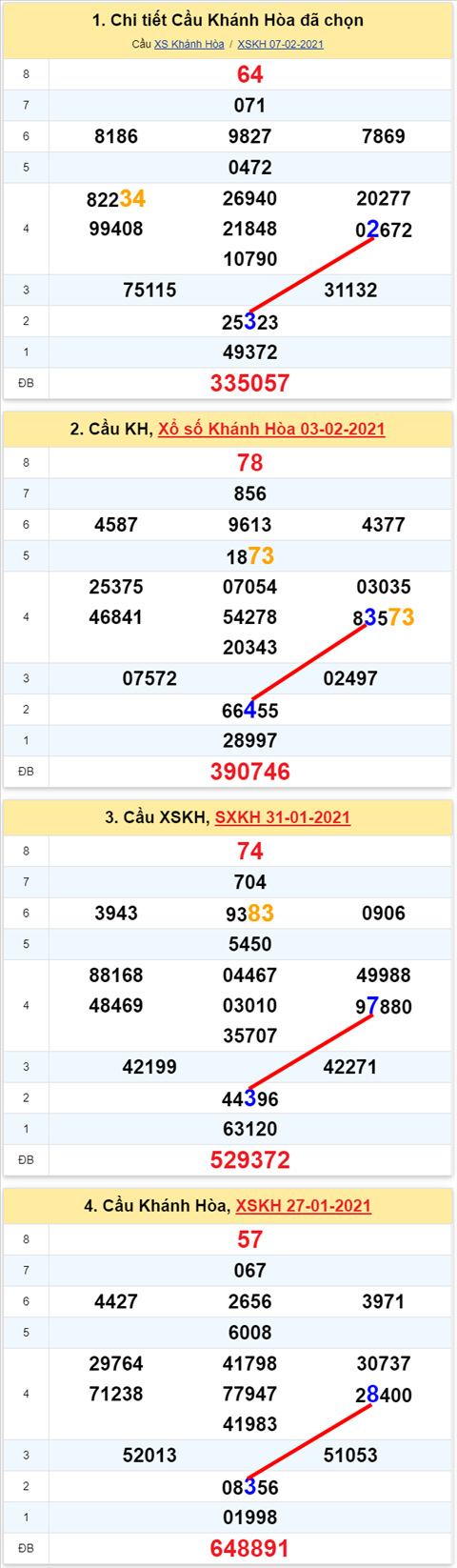Open the SXKH 31-01-2021 link
This screenshot has height=1568, width=457.
click(283, 817)
